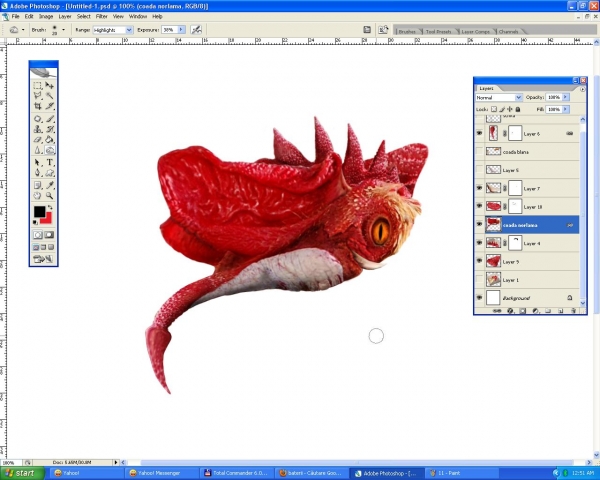Image resolution: width=600 pixels, height=480 pixels.
Task: Open the Filter menu
Action: pyautogui.click(x=101, y=16)
